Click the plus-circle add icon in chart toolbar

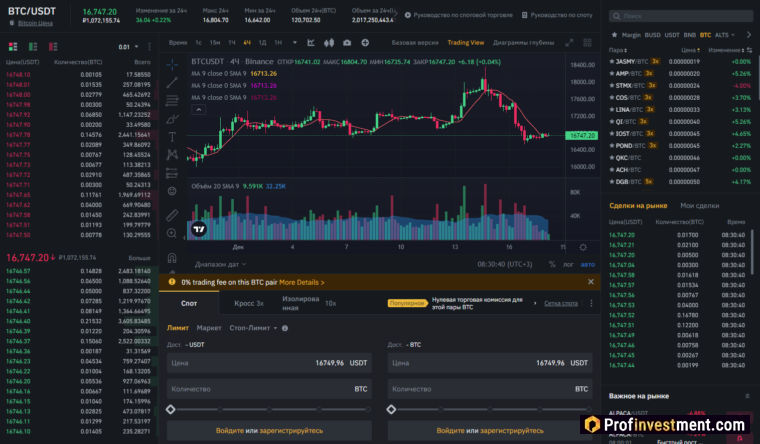(365, 43)
